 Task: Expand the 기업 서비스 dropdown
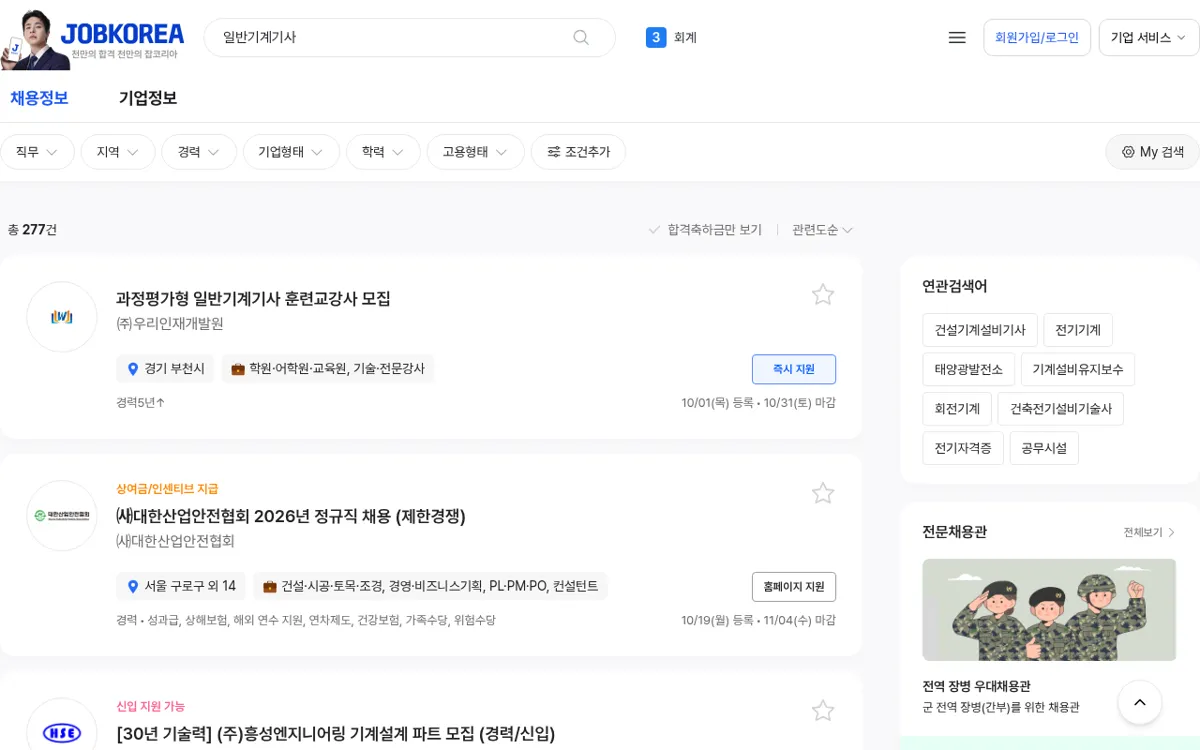point(1148,38)
